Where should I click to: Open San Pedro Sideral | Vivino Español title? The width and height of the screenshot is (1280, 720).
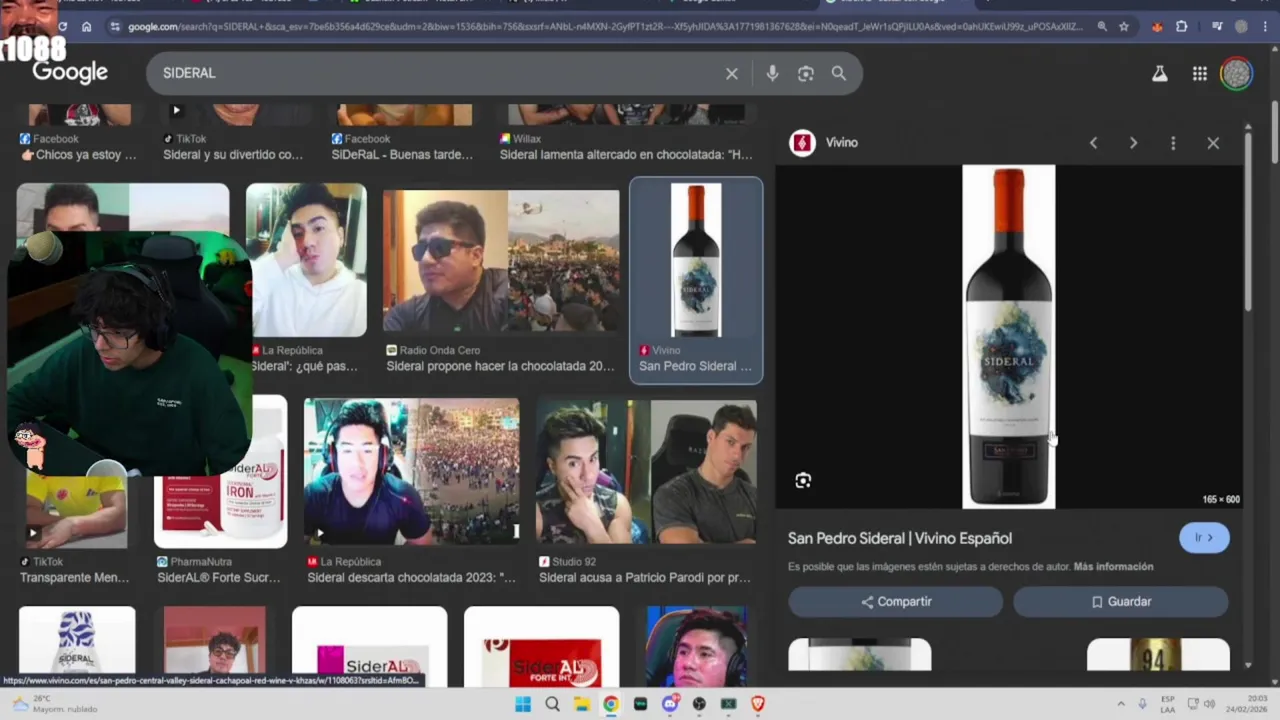coord(900,538)
